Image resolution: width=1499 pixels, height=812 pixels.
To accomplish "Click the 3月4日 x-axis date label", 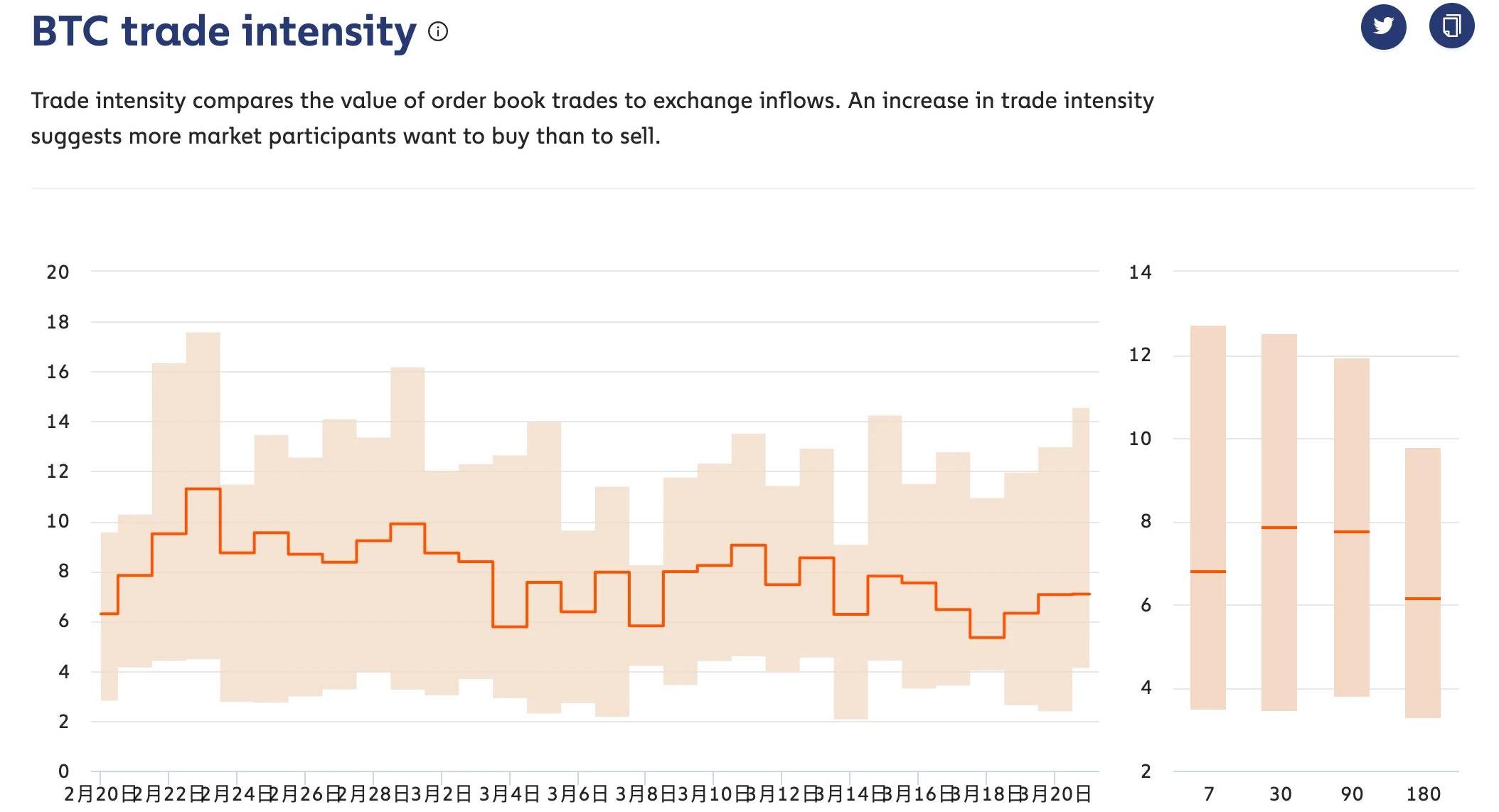I will pyautogui.click(x=509, y=794).
